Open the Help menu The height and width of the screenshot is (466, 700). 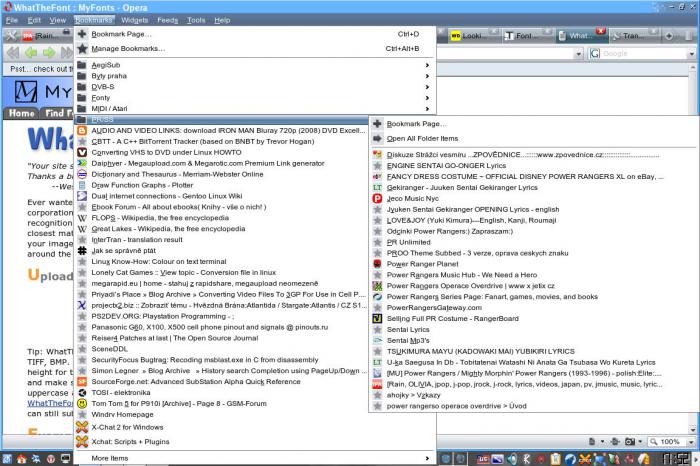(x=222, y=20)
